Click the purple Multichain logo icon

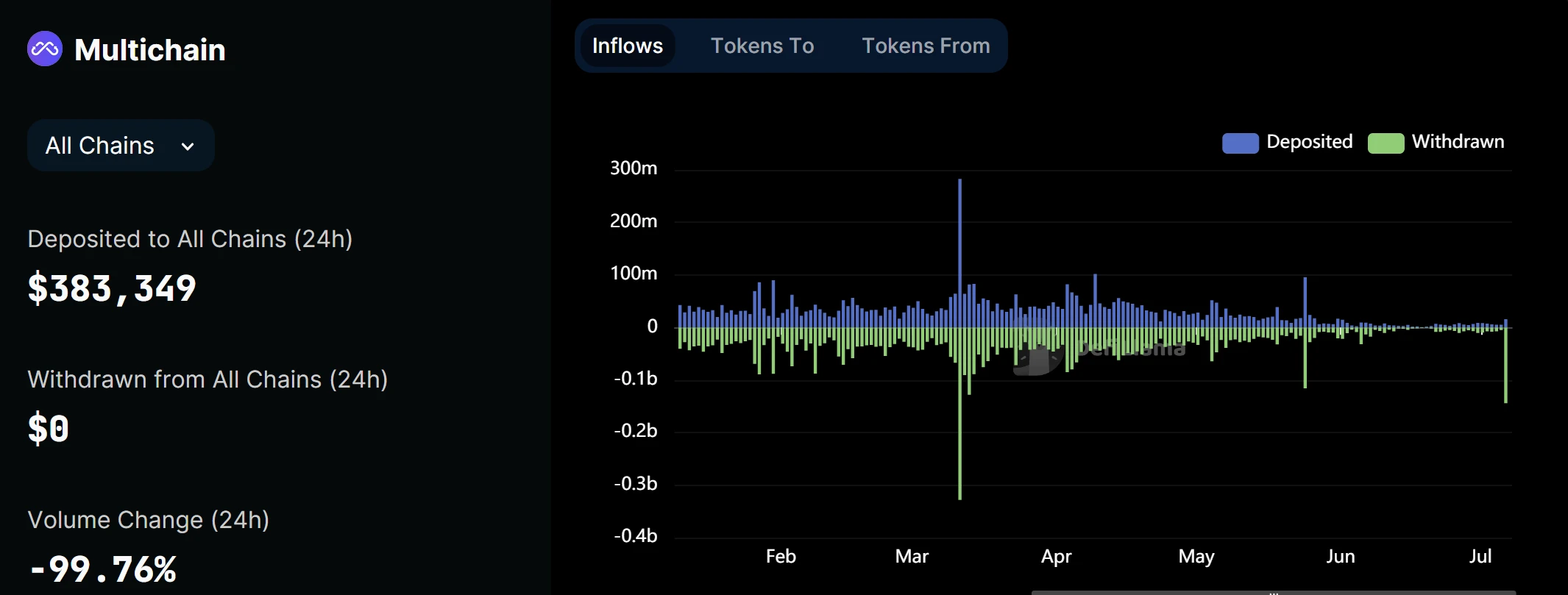click(x=45, y=49)
